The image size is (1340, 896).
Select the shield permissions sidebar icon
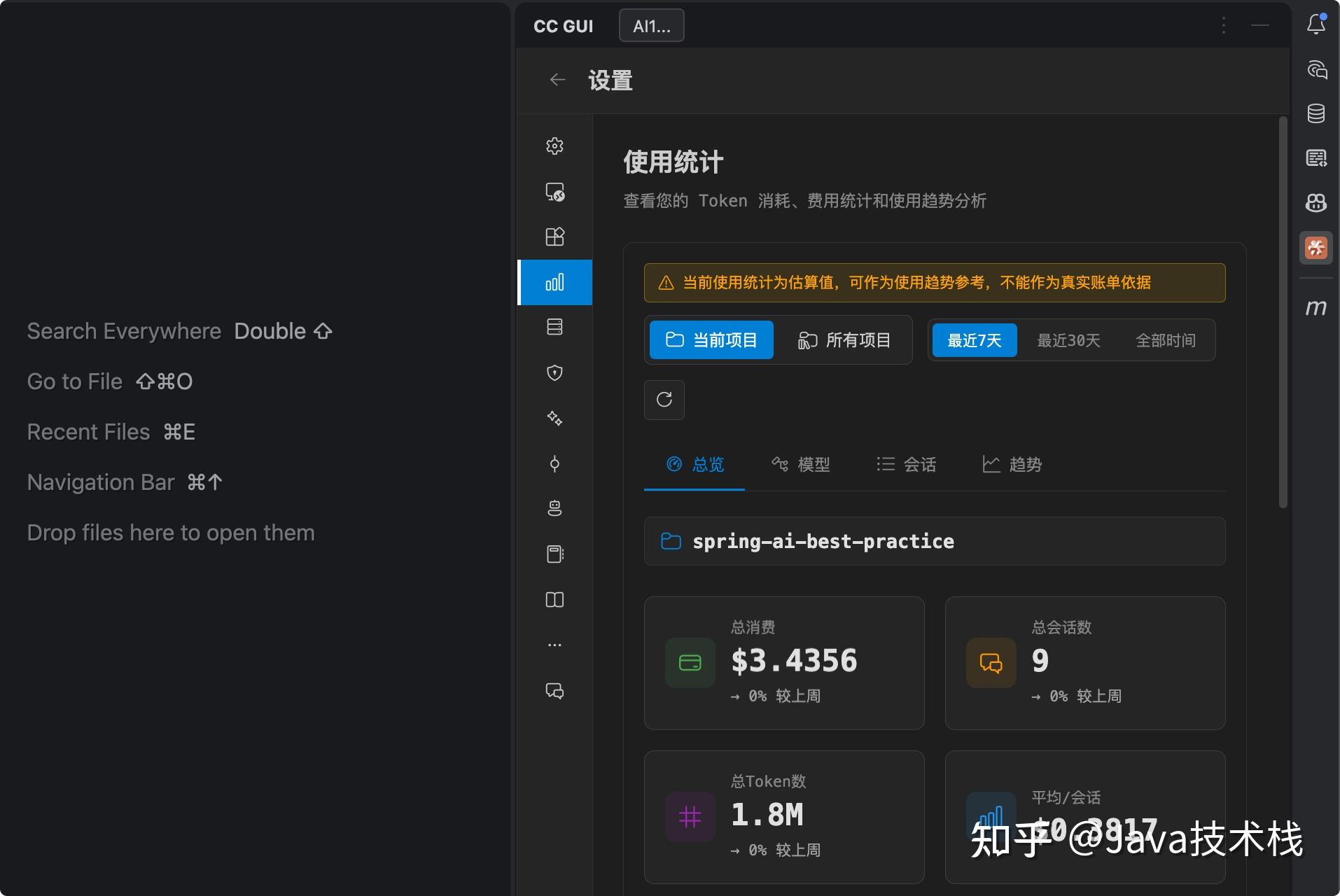pyautogui.click(x=554, y=372)
